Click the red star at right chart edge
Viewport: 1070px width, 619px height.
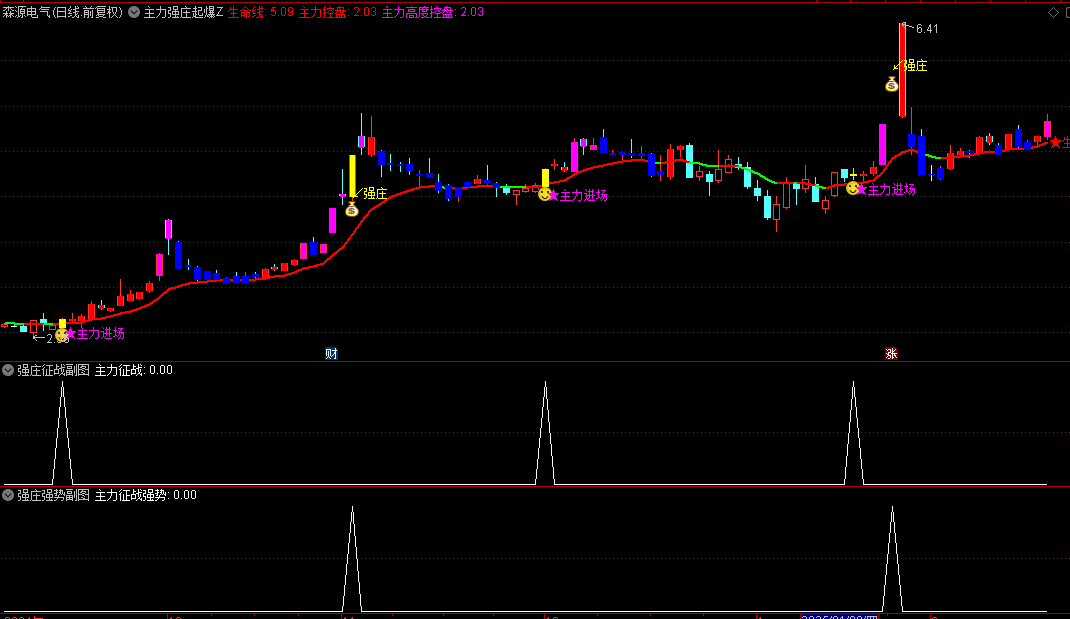coord(1056,142)
